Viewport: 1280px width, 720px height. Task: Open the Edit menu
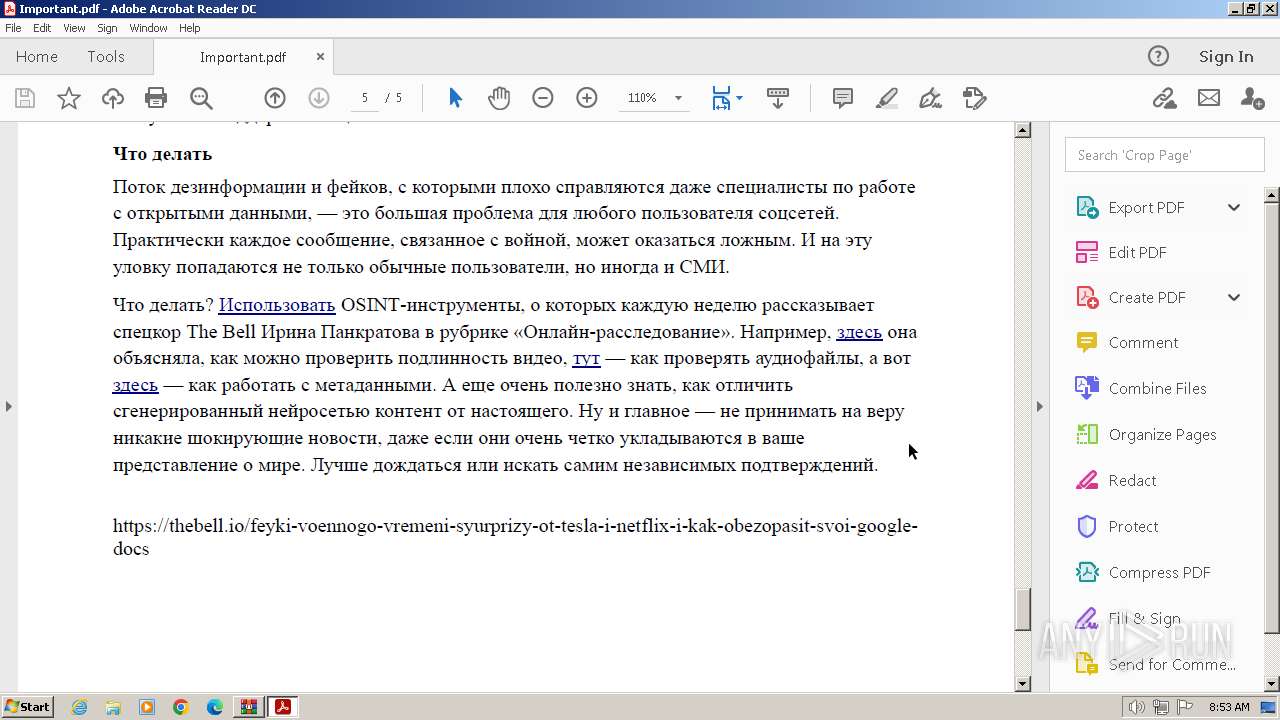pyautogui.click(x=42, y=28)
